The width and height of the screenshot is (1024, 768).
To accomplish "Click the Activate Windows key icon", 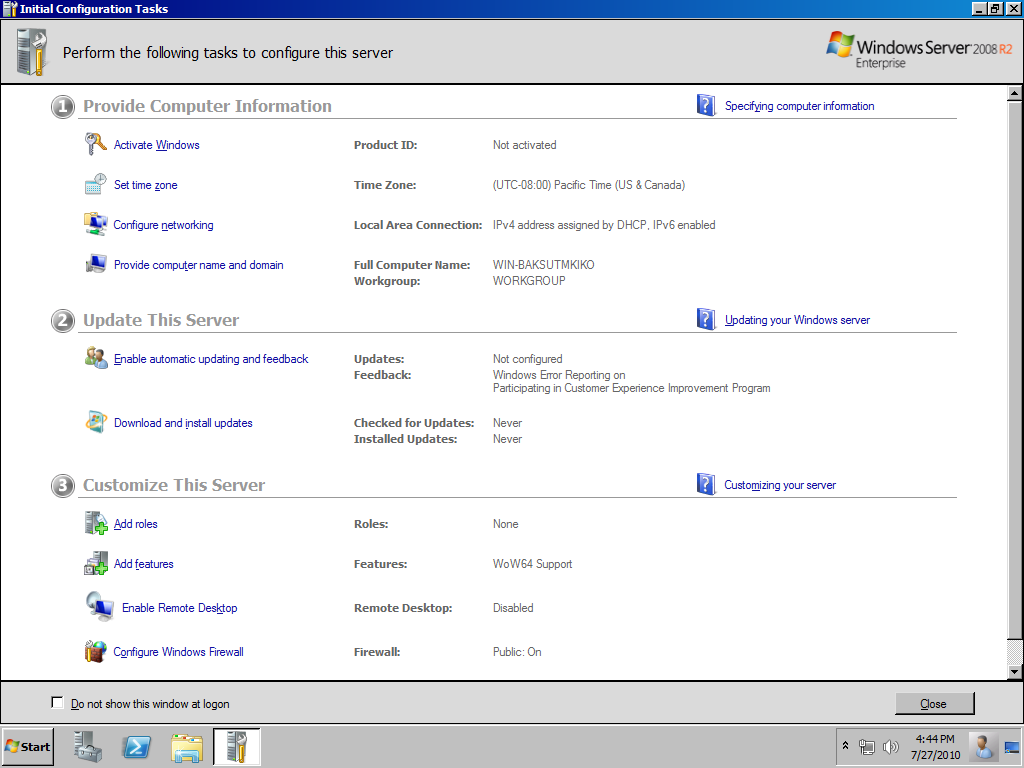I will (95, 145).
